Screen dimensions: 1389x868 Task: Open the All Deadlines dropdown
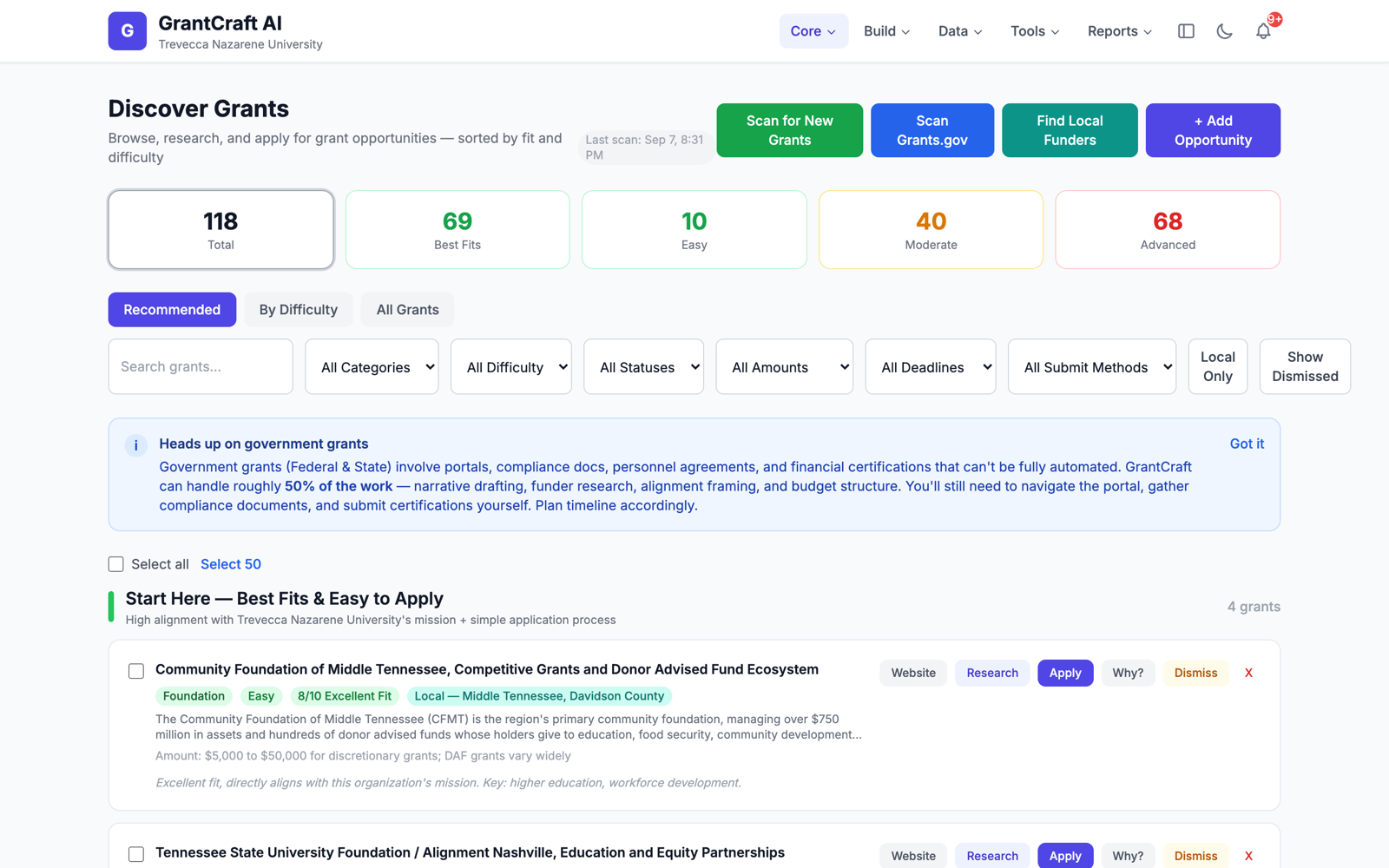click(931, 366)
